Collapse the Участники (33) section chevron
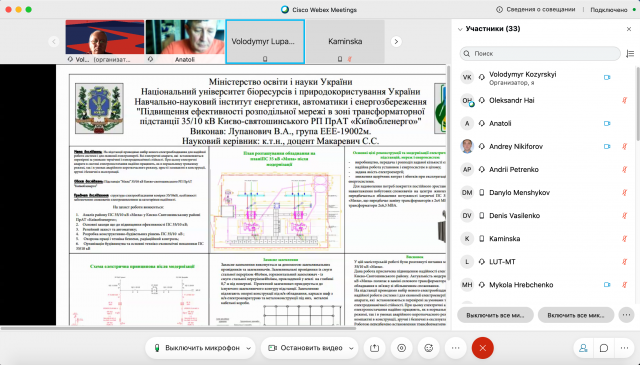Viewport: 640px width, 365px height. click(x=460, y=29)
